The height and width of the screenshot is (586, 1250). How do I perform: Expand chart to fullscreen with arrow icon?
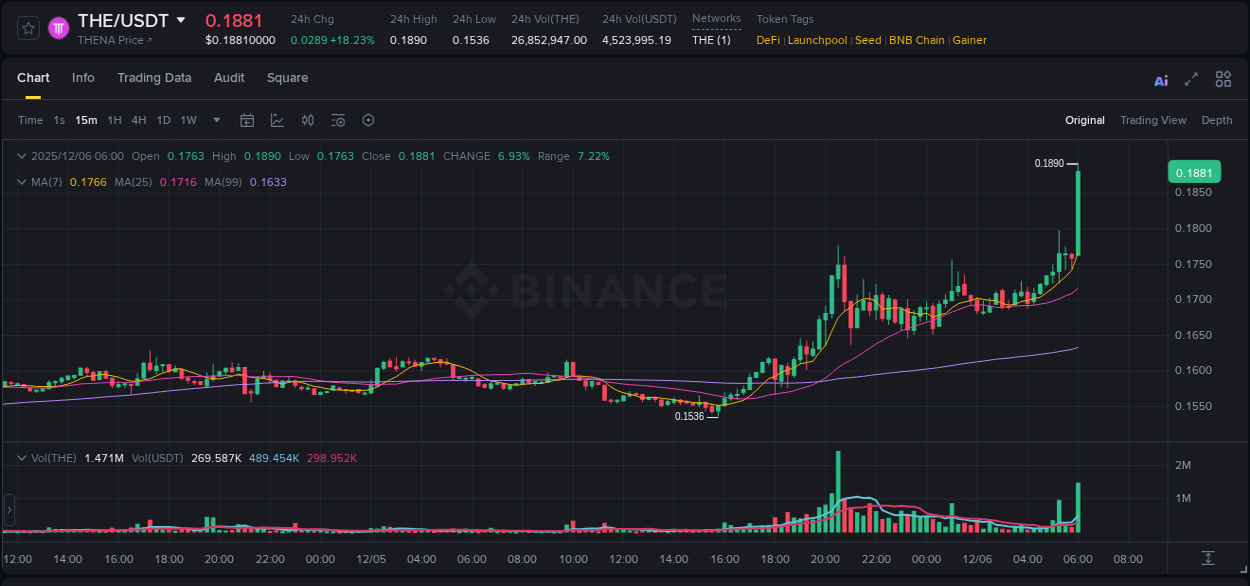pyautogui.click(x=1191, y=78)
